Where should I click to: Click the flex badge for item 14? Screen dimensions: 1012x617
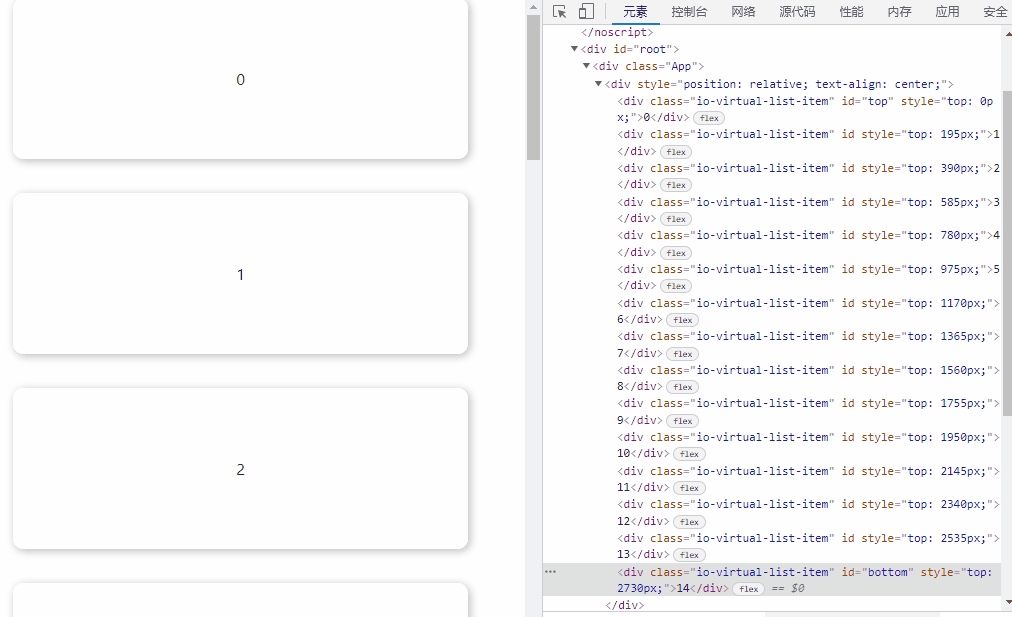tap(749, 589)
